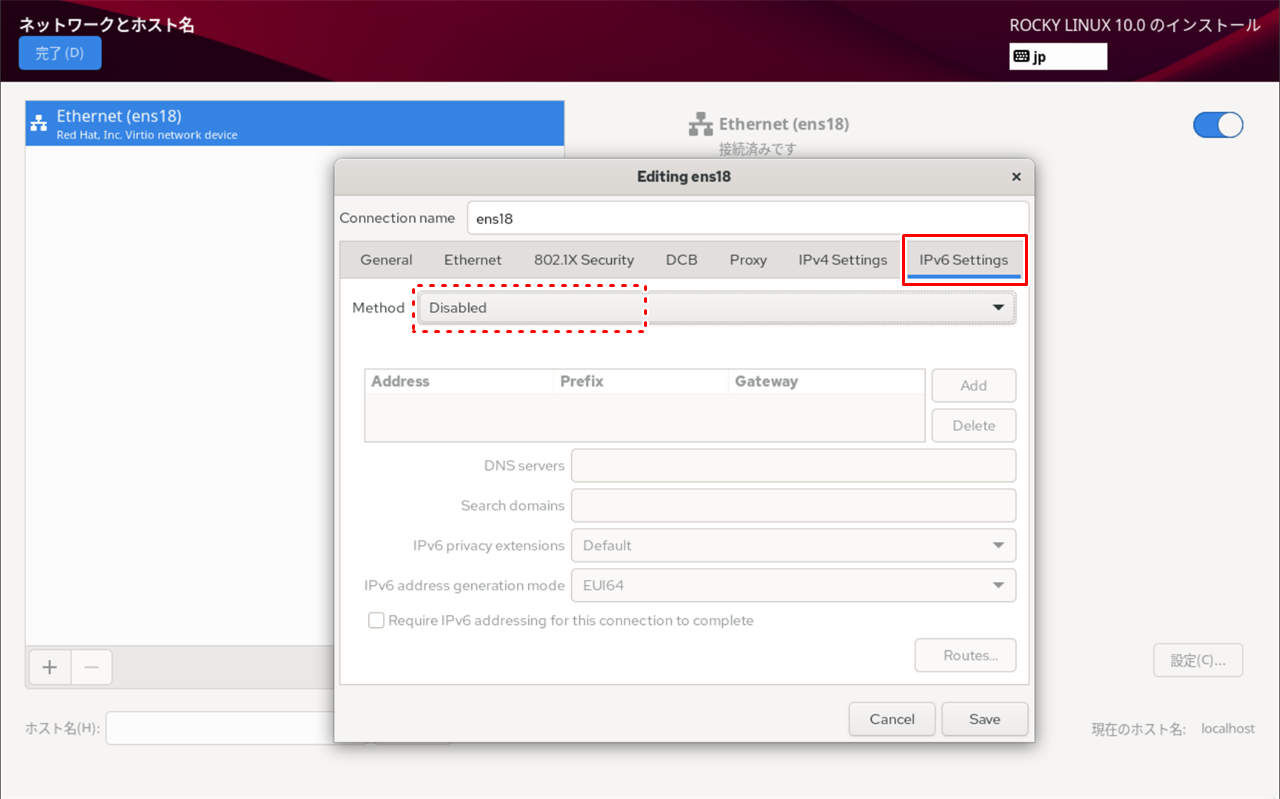The image size is (1280, 799).
Task: Open the DCB tab
Action: [x=681, y=260]
